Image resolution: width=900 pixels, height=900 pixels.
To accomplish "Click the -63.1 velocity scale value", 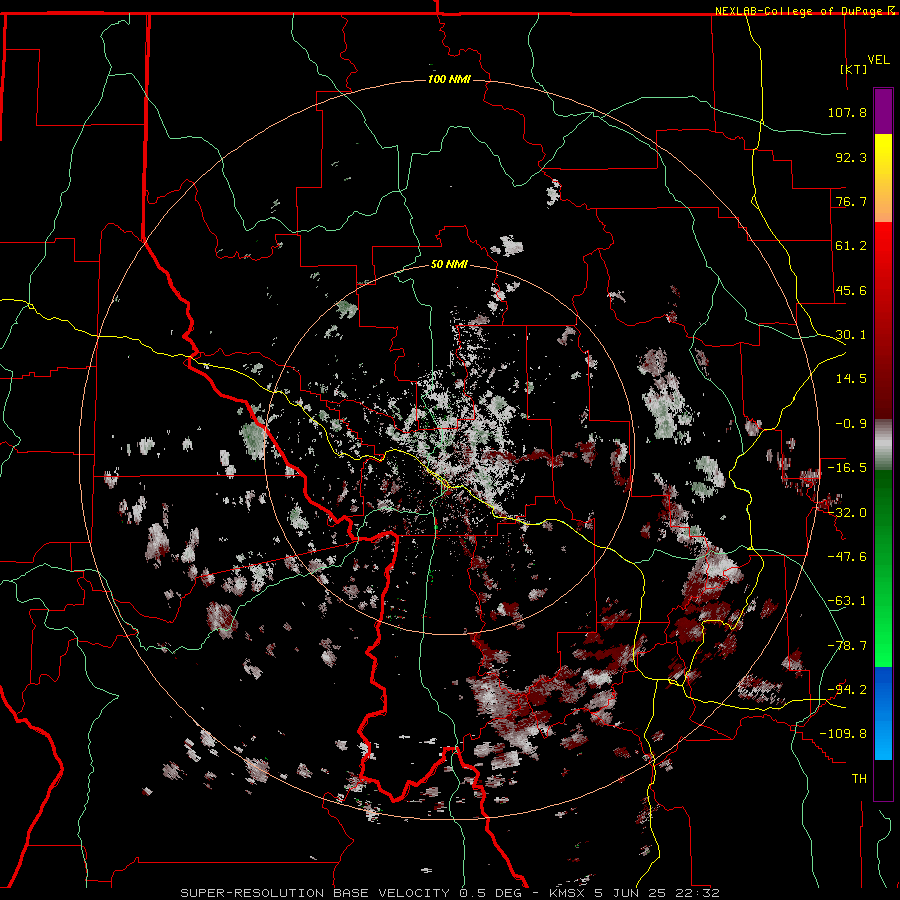I will tap(847, 601).
